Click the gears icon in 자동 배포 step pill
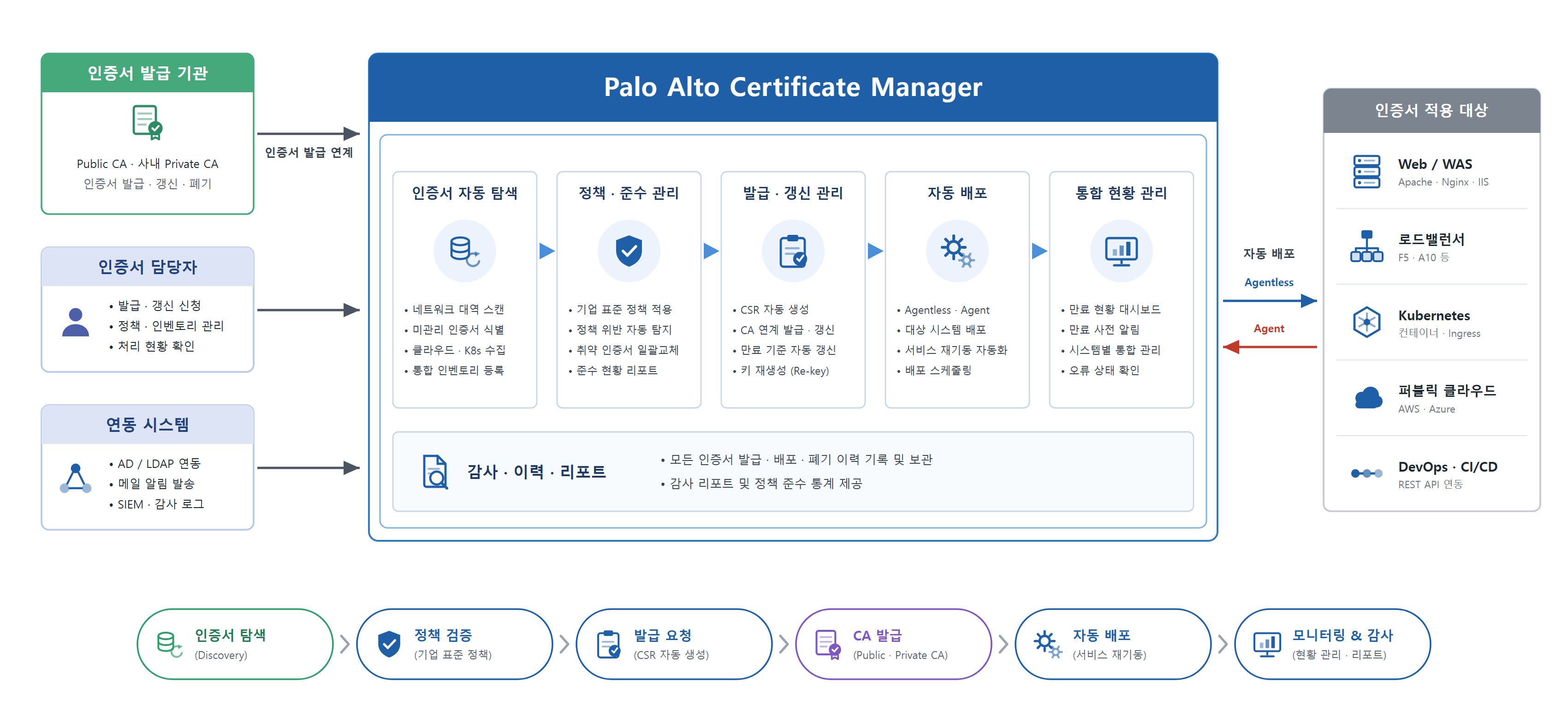 [1048, 644]
